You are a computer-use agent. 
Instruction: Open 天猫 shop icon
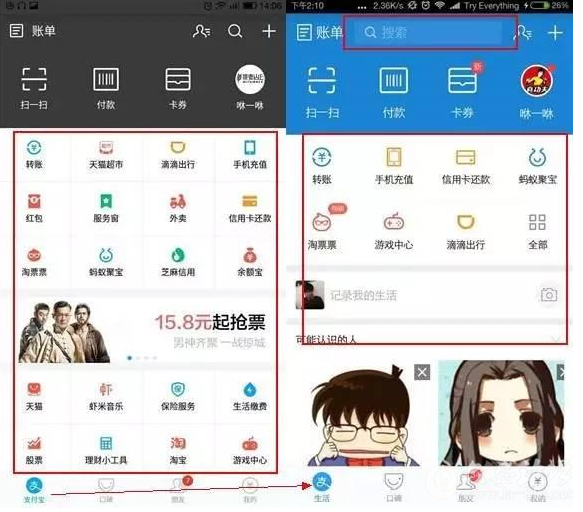(34, 397)
